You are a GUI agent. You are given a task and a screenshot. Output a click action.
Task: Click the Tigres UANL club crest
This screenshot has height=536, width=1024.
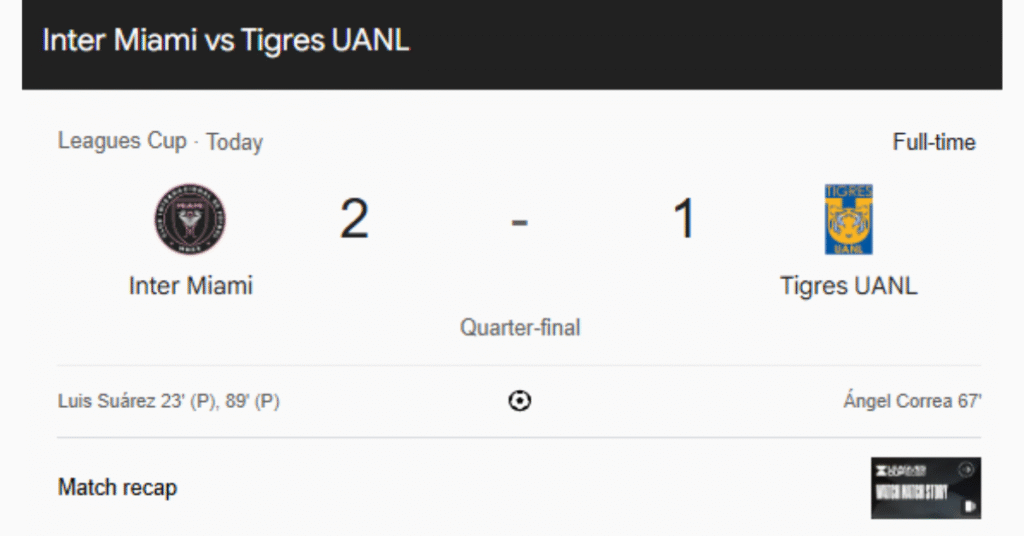[848, 219]
